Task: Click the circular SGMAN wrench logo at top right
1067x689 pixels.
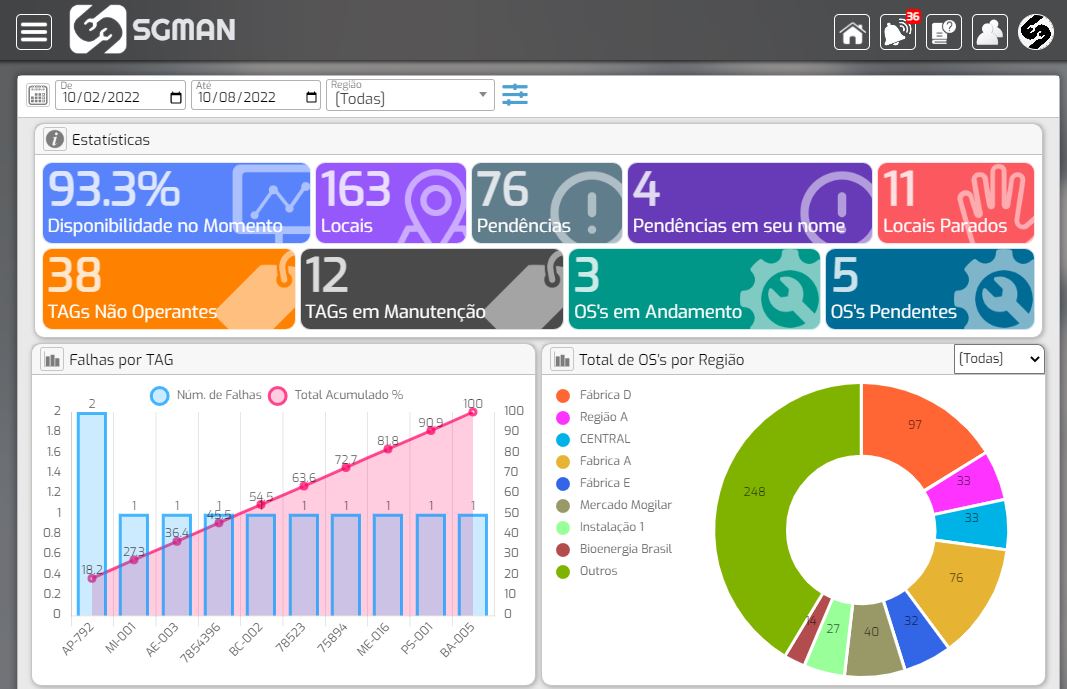Action: pos(1035,31)
